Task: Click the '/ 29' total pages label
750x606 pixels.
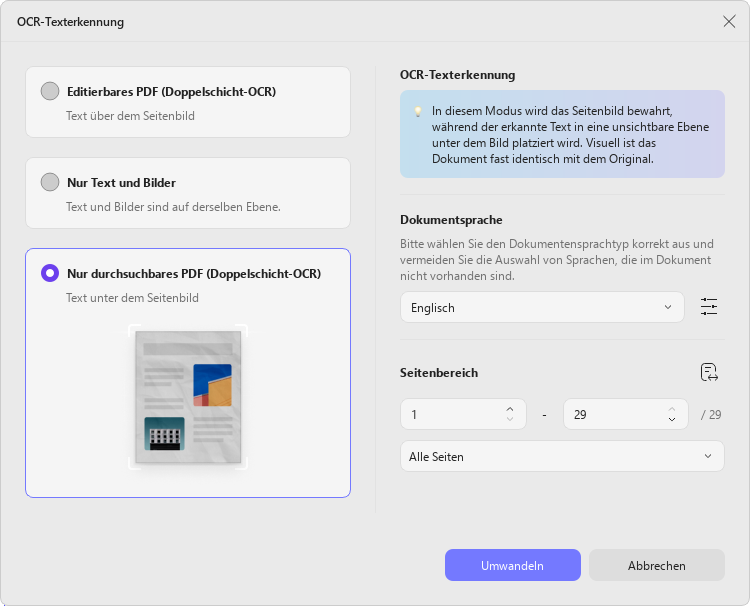Action: pyautogui.click(x=711, y=415)
